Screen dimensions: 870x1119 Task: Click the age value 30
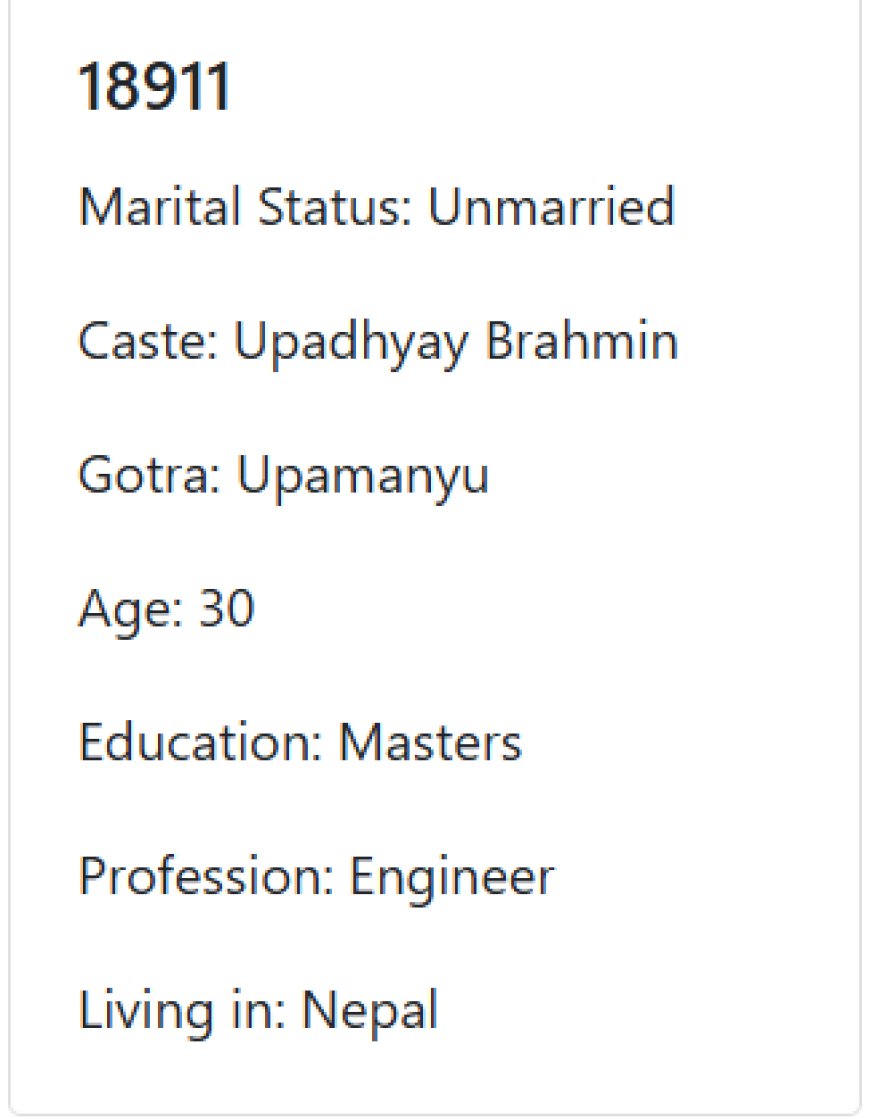pos(226,609)
